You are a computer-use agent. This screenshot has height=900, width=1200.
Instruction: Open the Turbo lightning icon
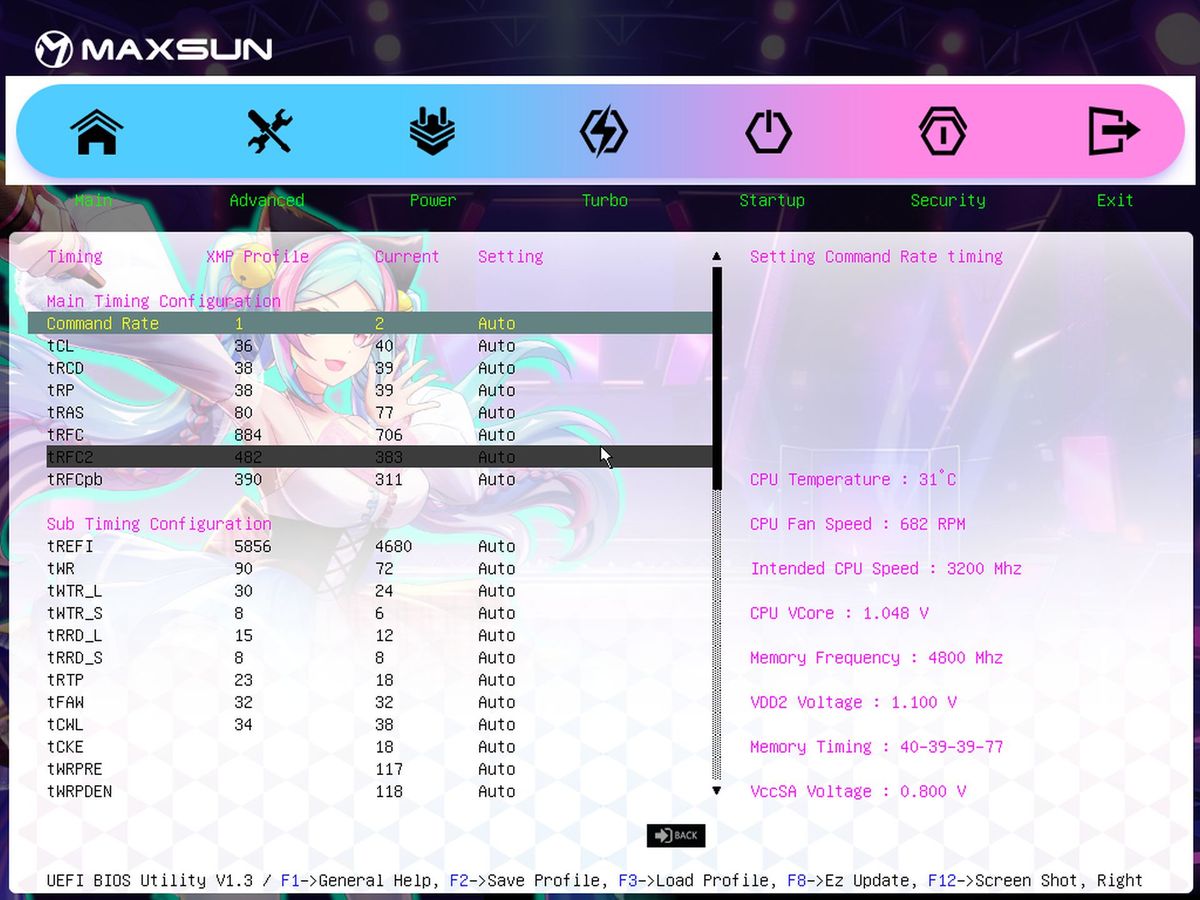[x=604, y=131]
